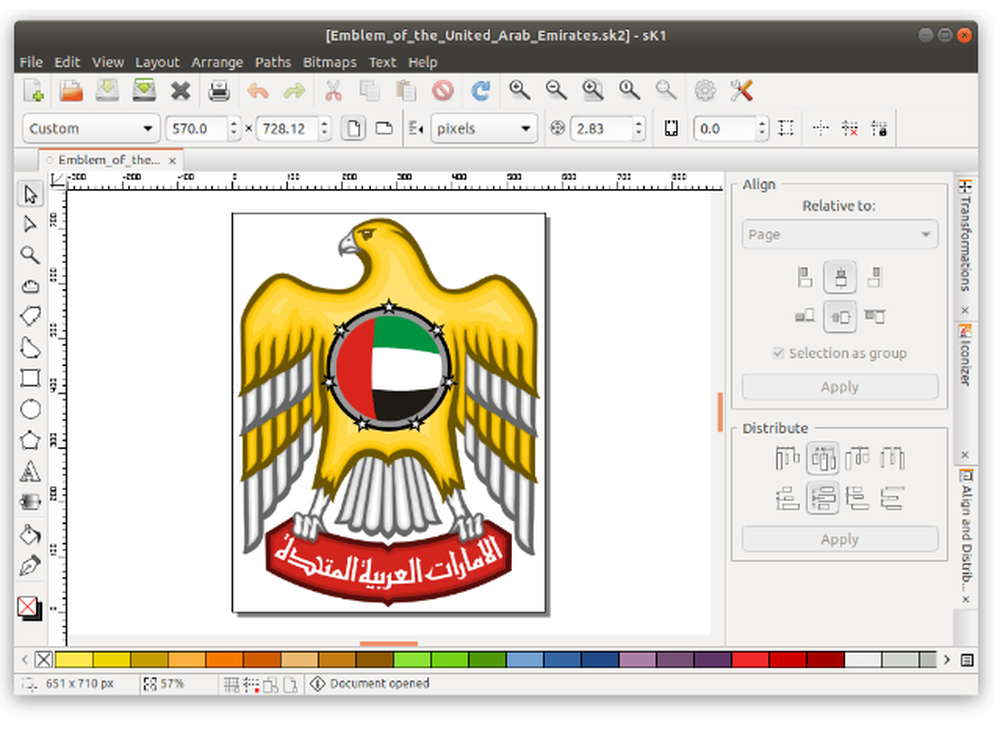
Task: Open the Custom page format dropdown
Action: tap(91, 129)
